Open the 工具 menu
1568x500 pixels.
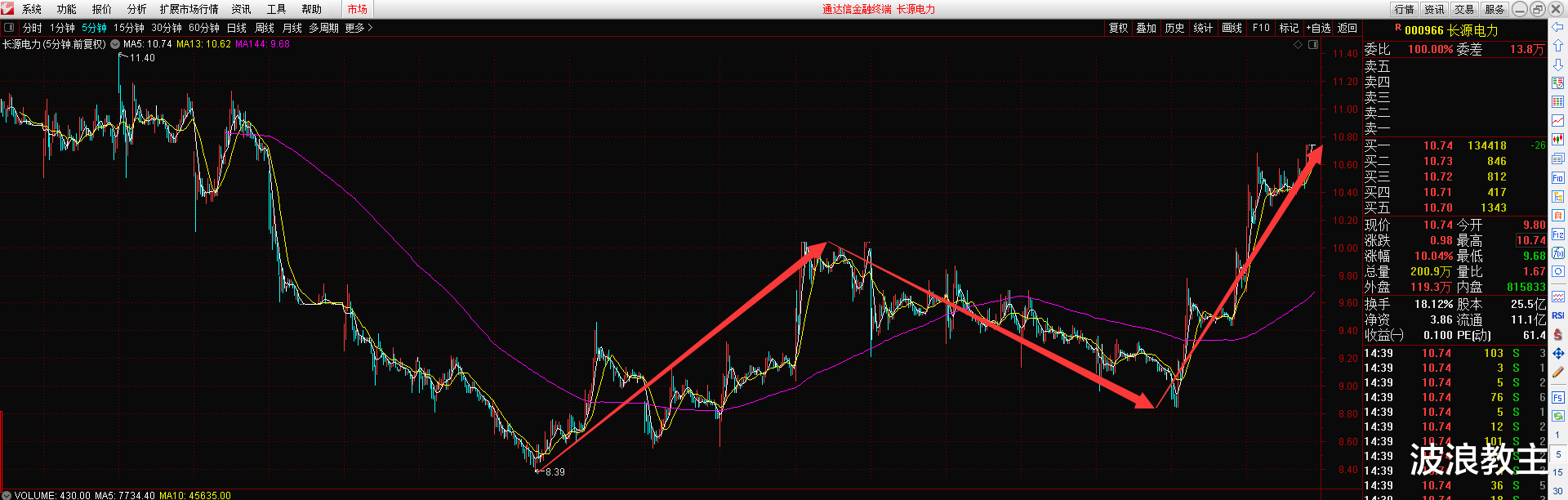click(x=276, y=9)
